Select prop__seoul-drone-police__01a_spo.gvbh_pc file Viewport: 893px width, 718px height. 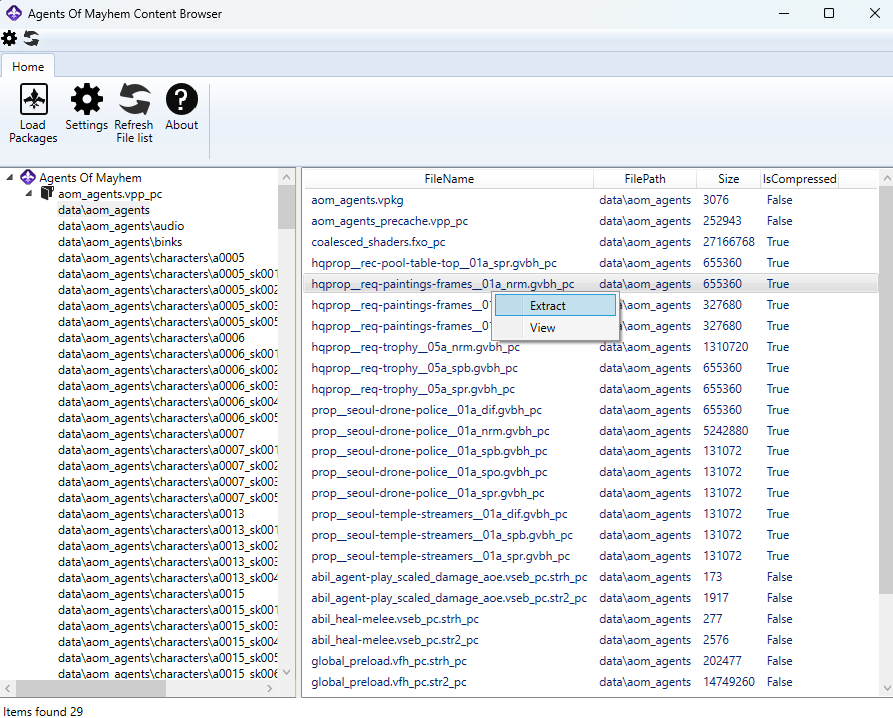pos(591,472)
